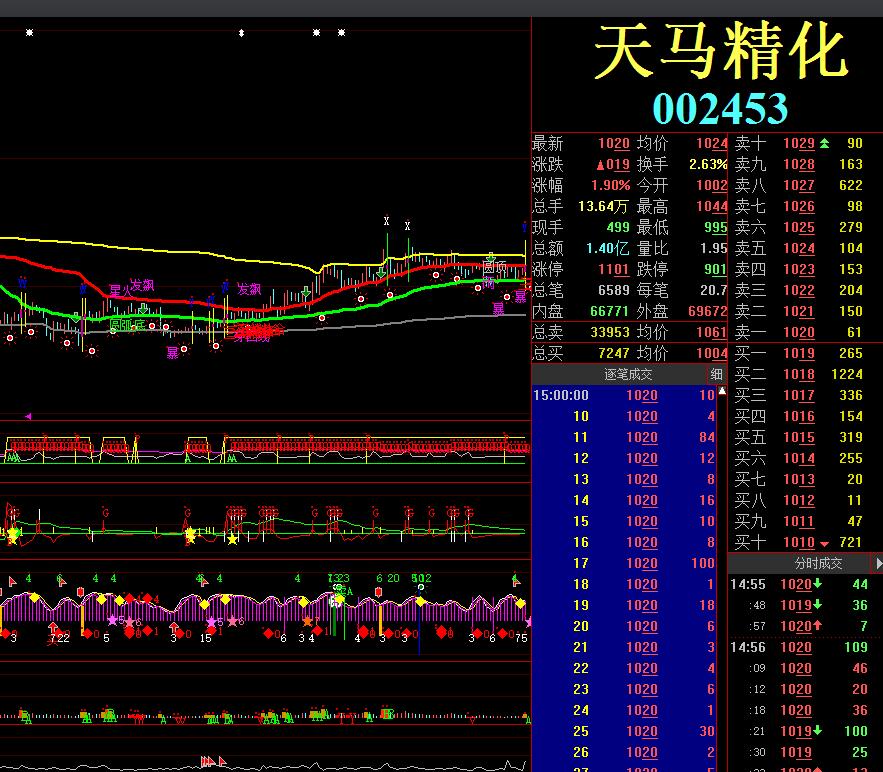Click the red down arrow beside 买十 1010

824,544
